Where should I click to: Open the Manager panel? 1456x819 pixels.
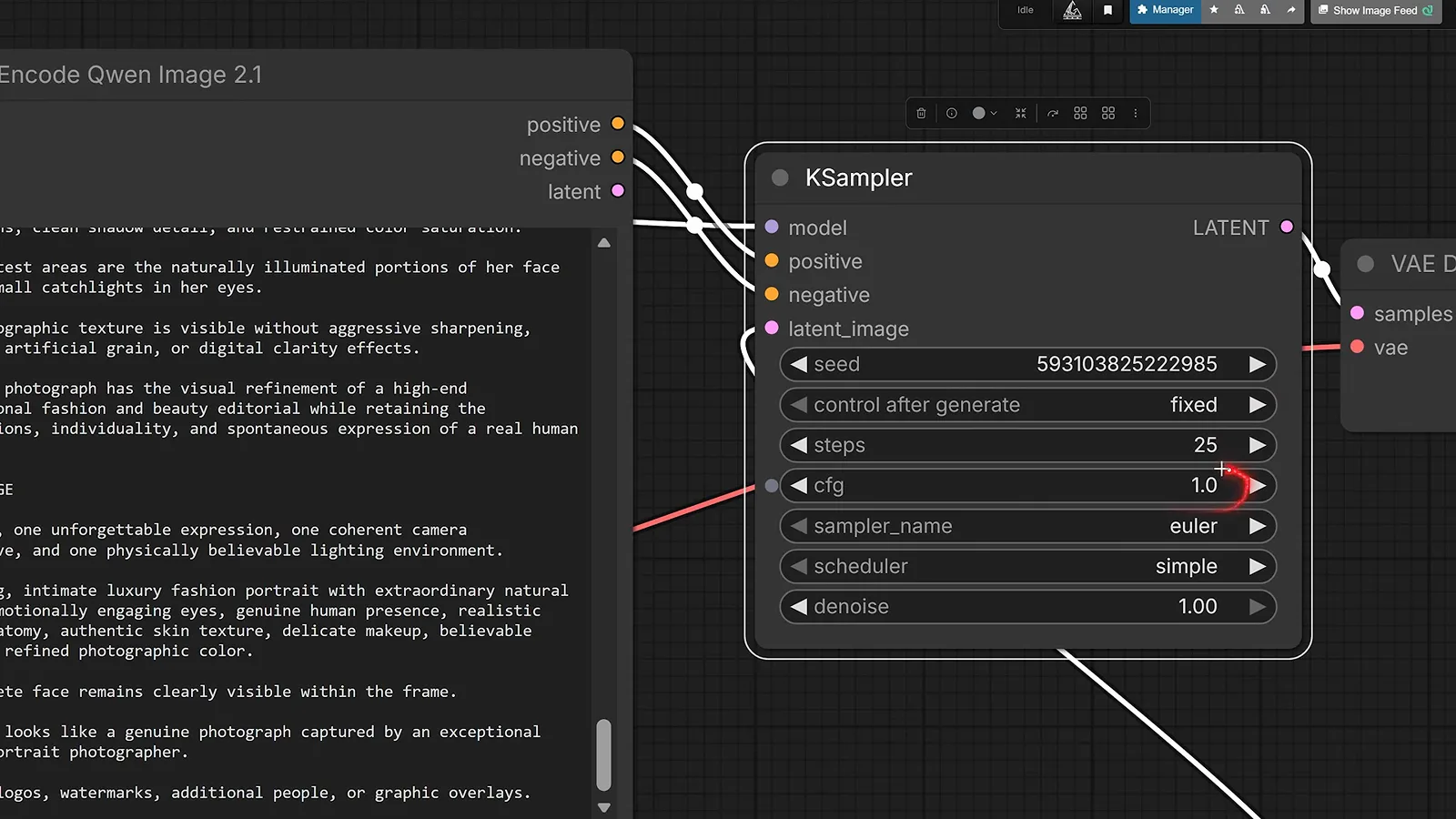click(1165, 10)
